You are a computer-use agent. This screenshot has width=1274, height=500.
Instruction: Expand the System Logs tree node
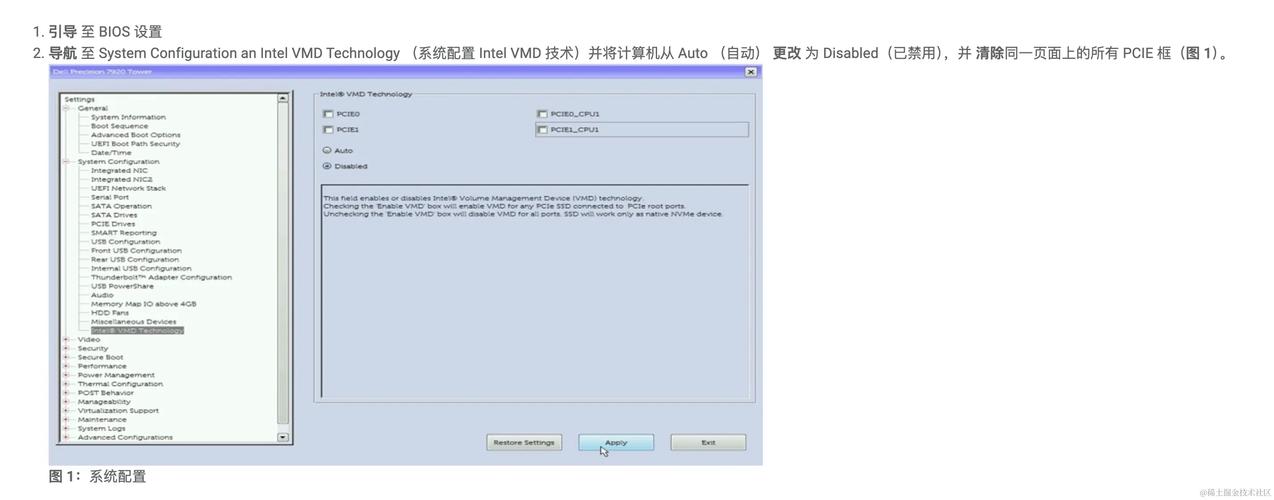pyautogui.click(x=67, y=429)
